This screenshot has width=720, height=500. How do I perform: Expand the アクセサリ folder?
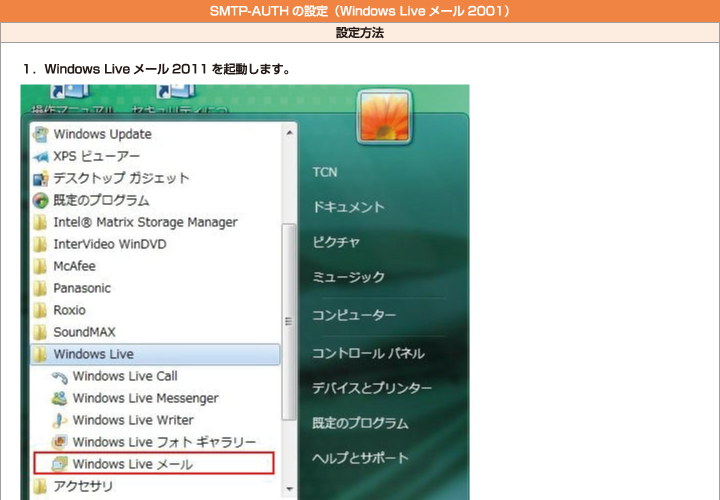tap(73, 486)
